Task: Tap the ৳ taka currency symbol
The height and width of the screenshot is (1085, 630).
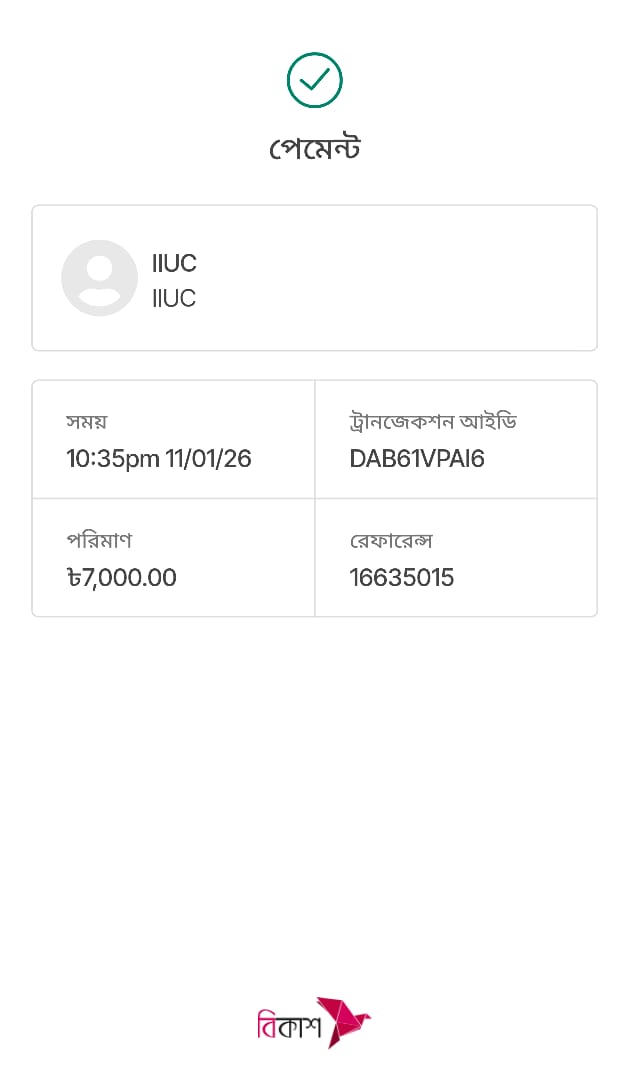Action: [x=73, y=578]
